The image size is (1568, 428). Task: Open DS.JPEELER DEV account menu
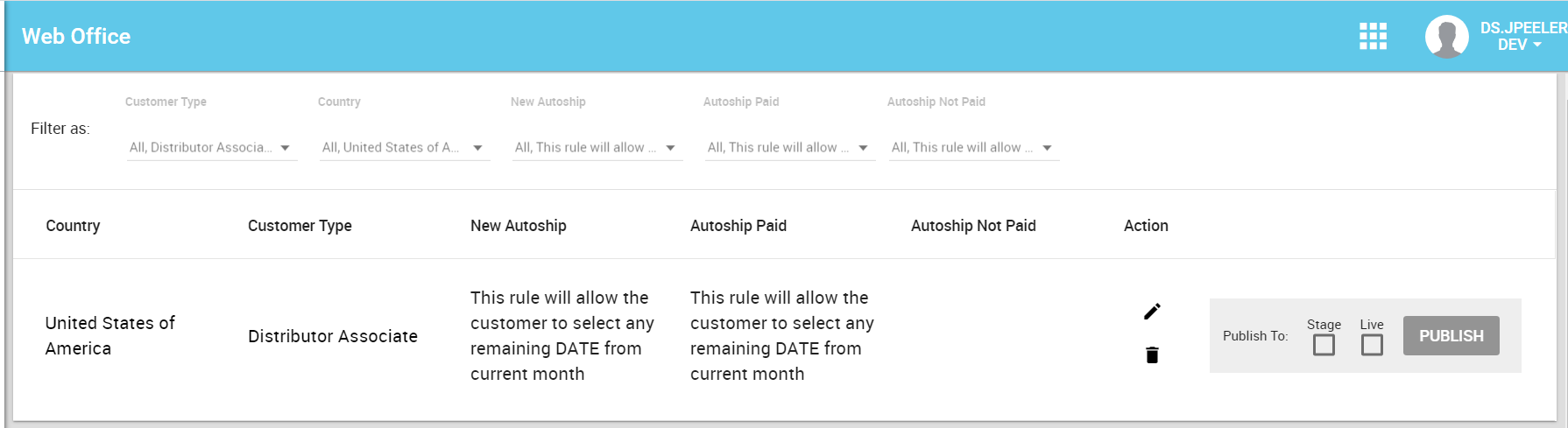pyautogui.click(x=1522, y=37)
